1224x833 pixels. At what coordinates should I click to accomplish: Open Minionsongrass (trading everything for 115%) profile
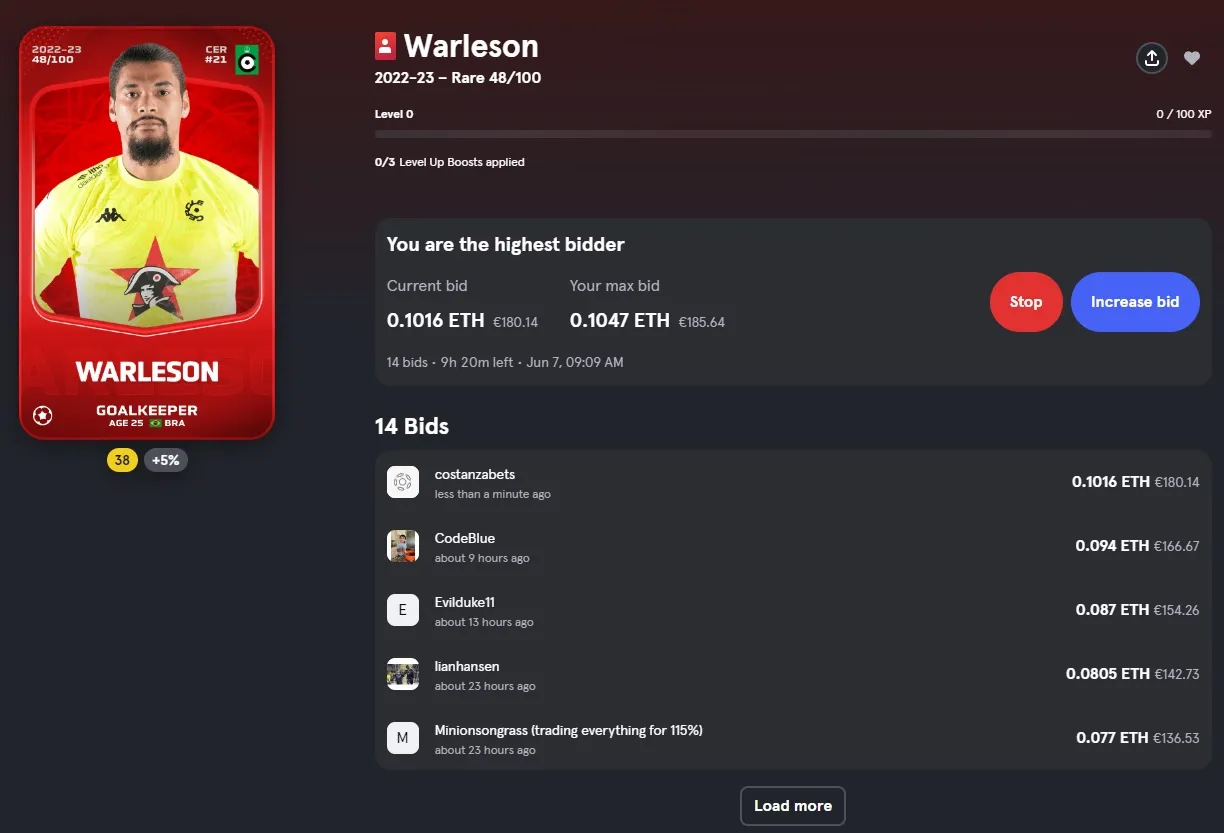coord(569,730)
